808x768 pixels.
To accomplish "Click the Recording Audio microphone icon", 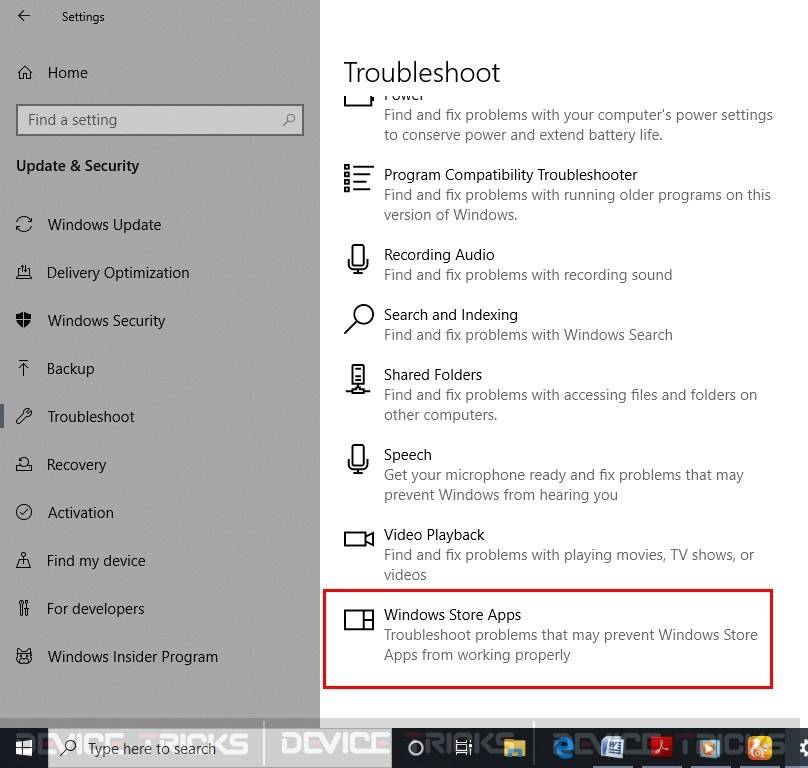I will point(358,259).
